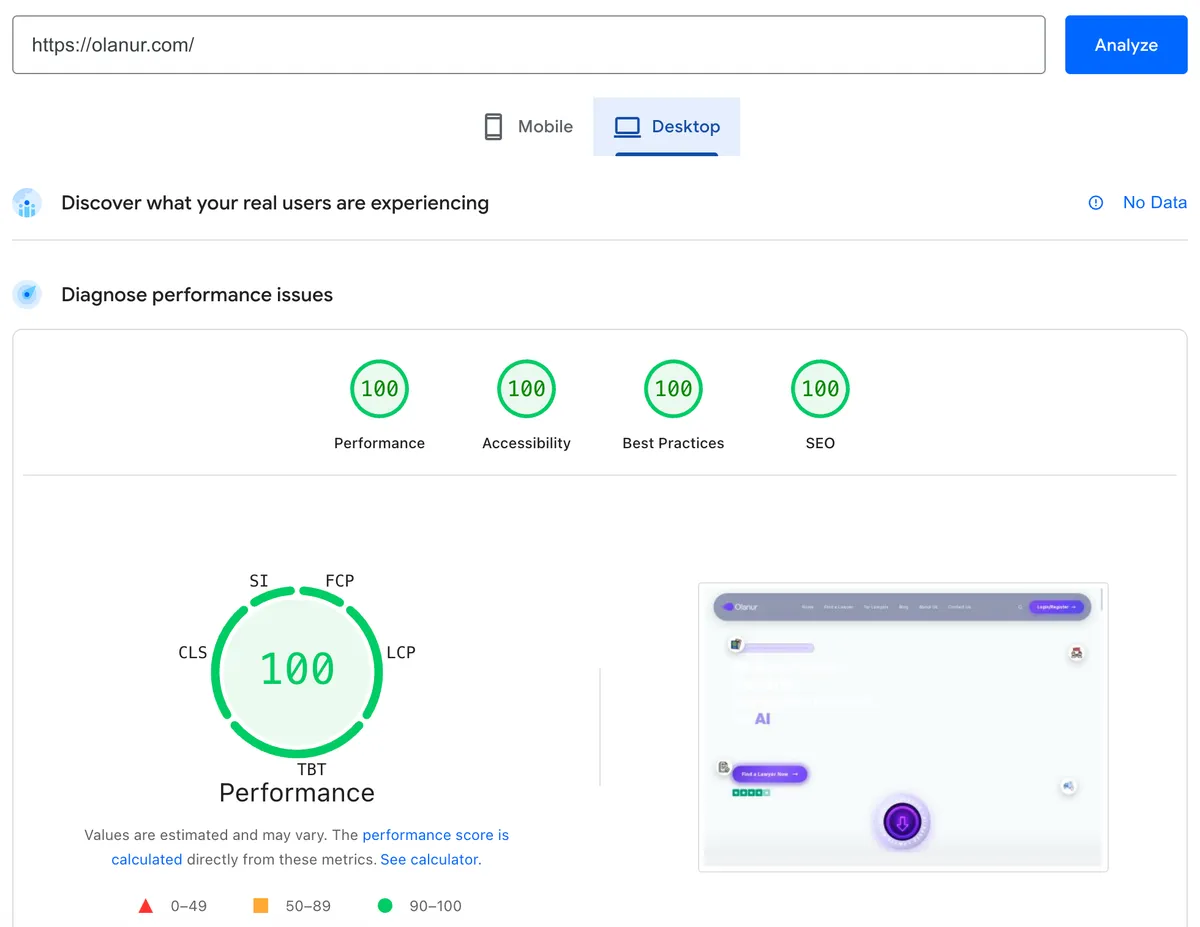Click the 90–100 legend text
The image size is (1200, 927).
pos(436,906)
